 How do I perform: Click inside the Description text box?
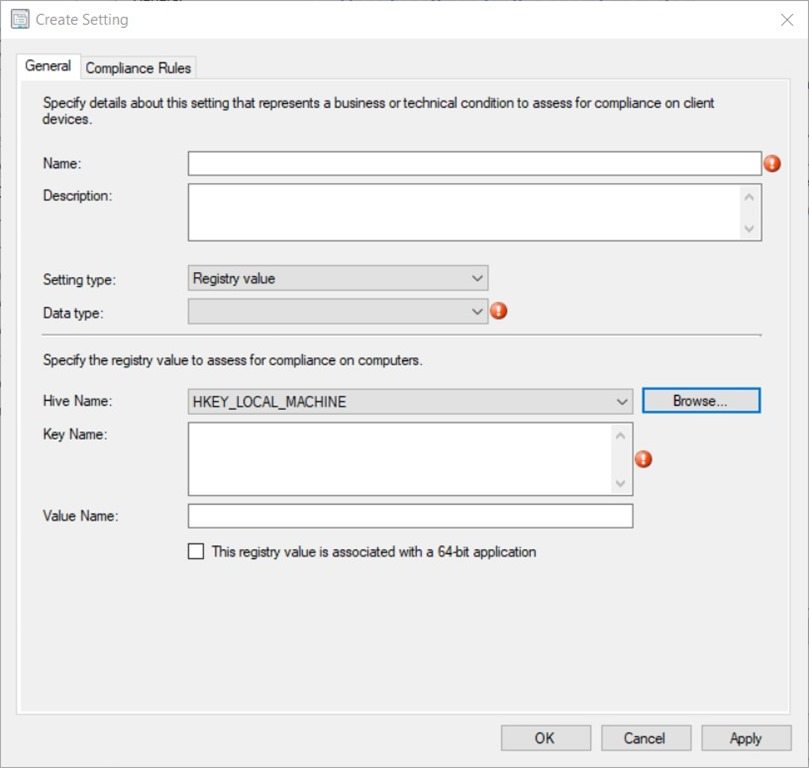[464, 212]
